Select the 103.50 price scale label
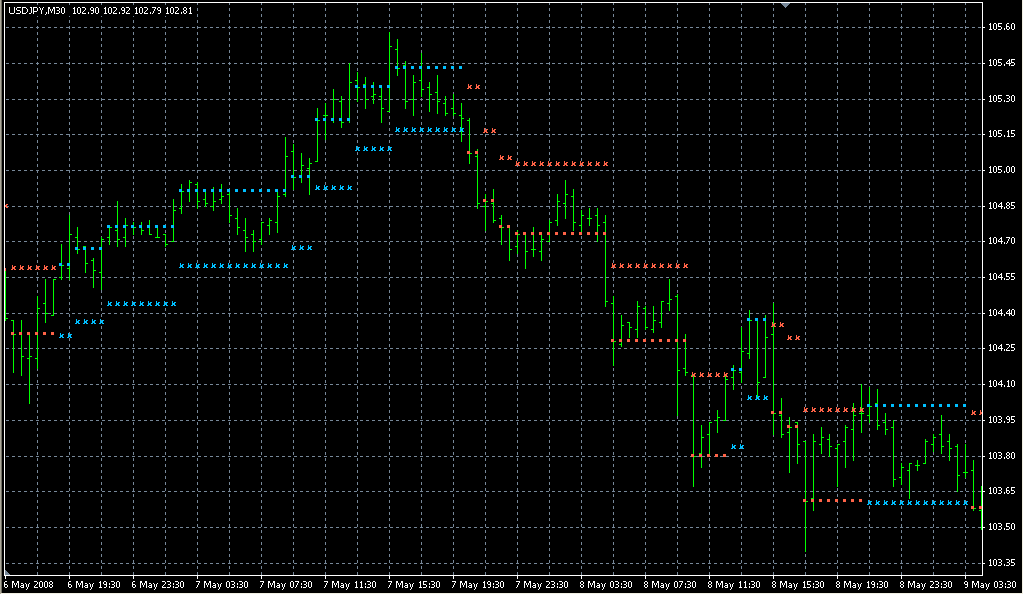The height and width of the screenshot is (594, 1024). (x=1001, y=527)
